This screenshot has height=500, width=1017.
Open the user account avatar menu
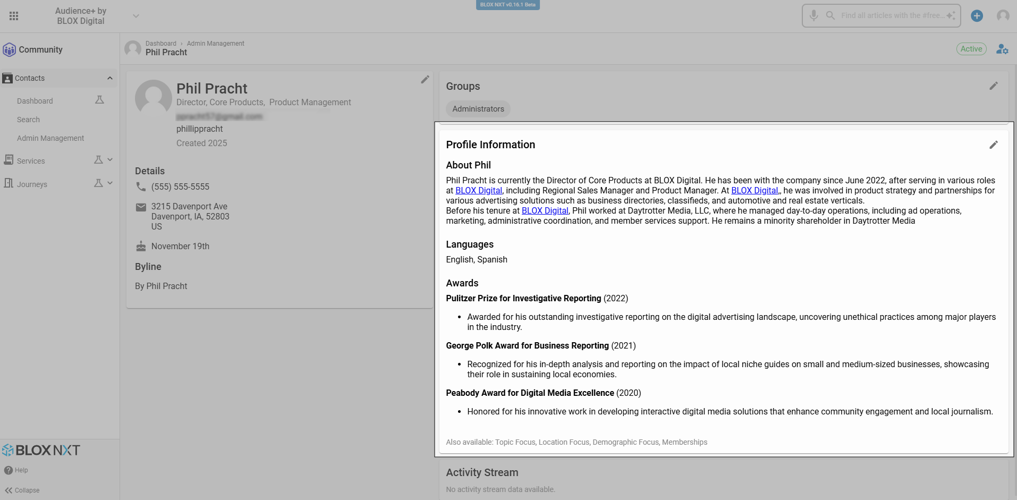click(x=1003, y=16)
